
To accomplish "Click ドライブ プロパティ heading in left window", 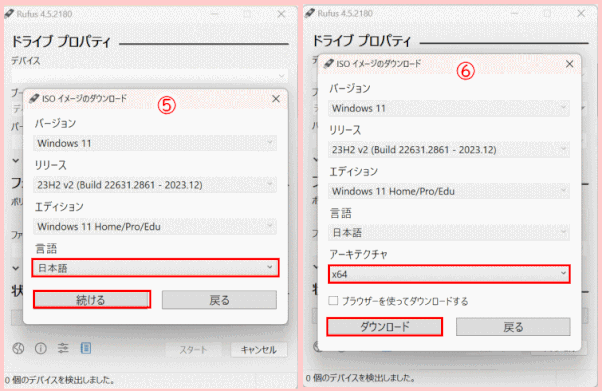I will click(61, 42).
